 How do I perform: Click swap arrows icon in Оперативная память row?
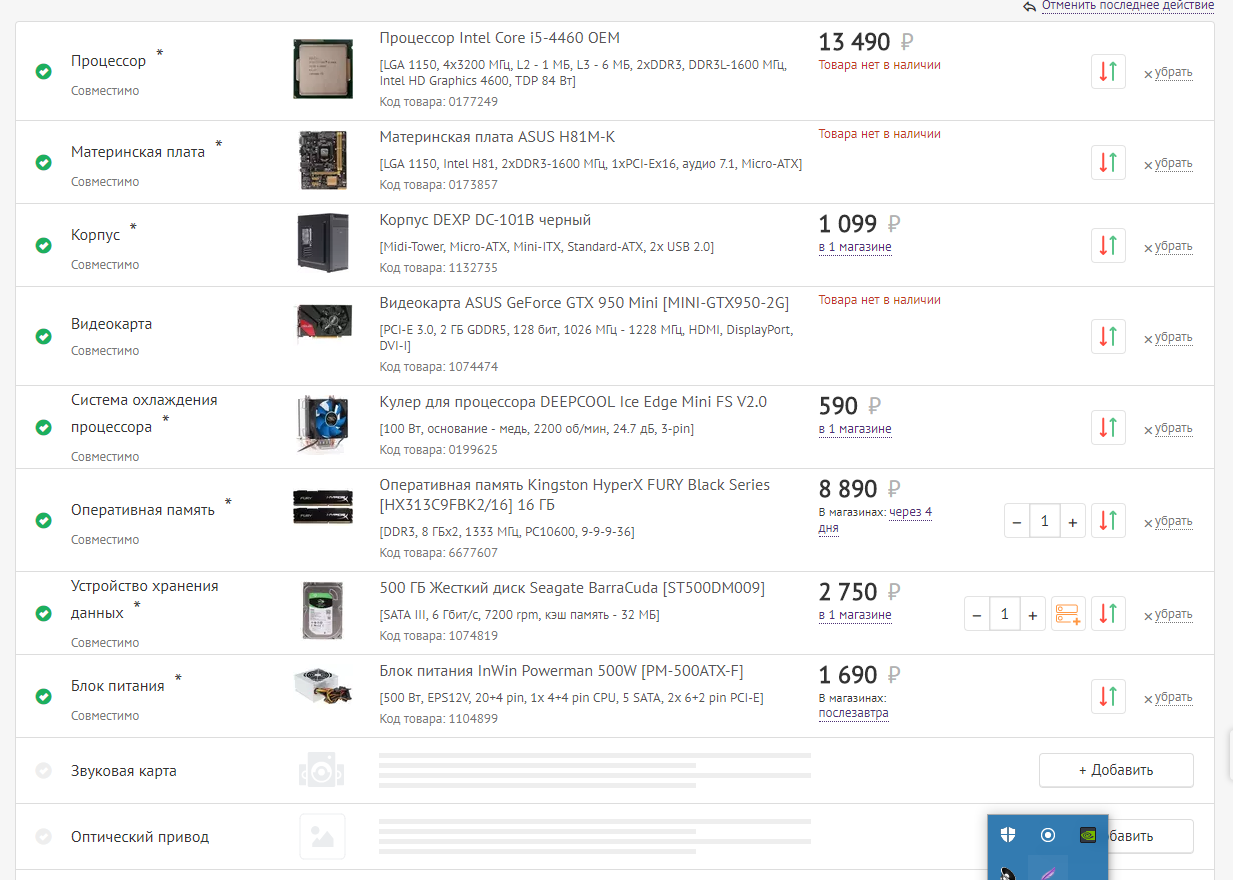(x=1108, y=521)
